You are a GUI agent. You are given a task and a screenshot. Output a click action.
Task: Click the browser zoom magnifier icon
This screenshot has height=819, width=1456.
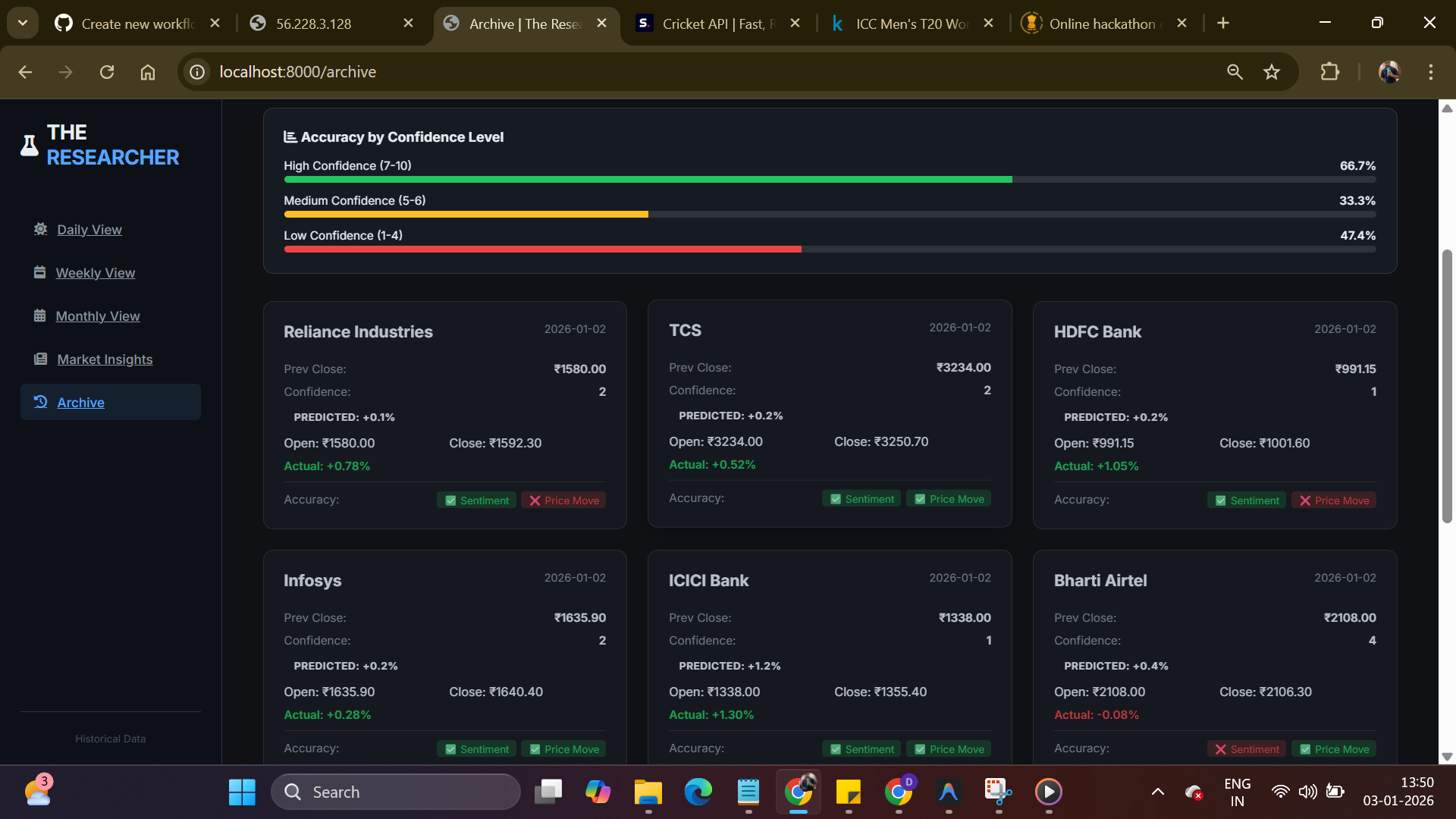[1235, 72]
